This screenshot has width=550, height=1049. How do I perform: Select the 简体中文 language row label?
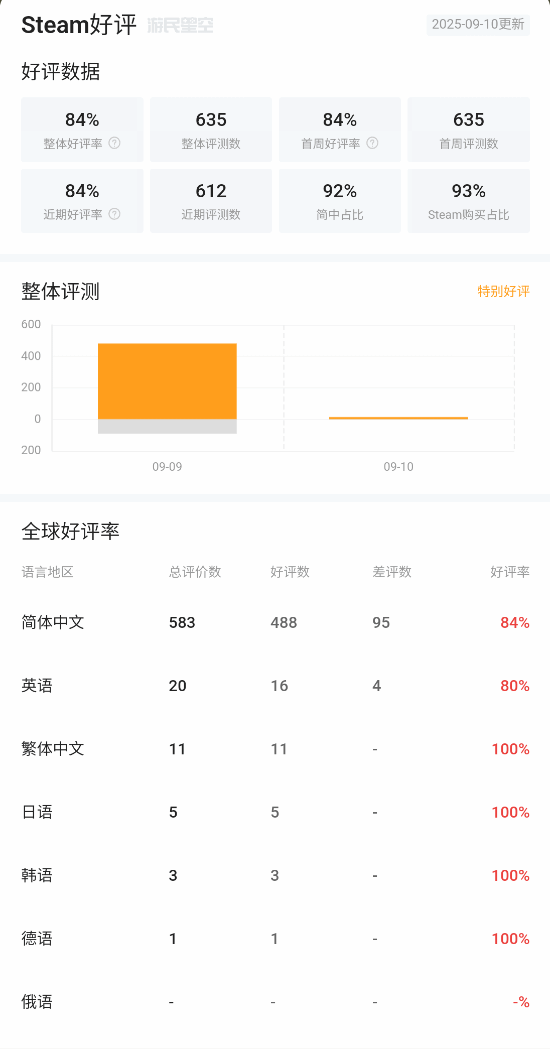pyautogui.click(x=53, y=622)
